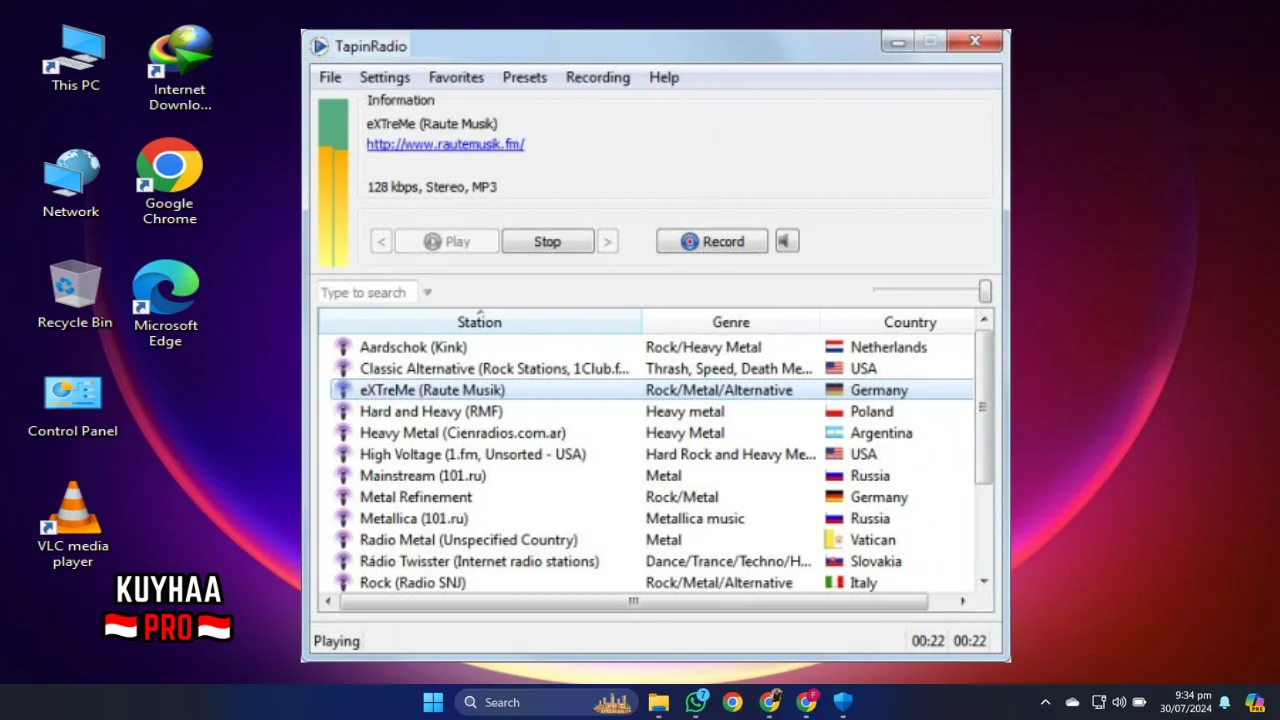1280x720 pixels.
Task: Open the Presets menu
Action: coord(525,77)
